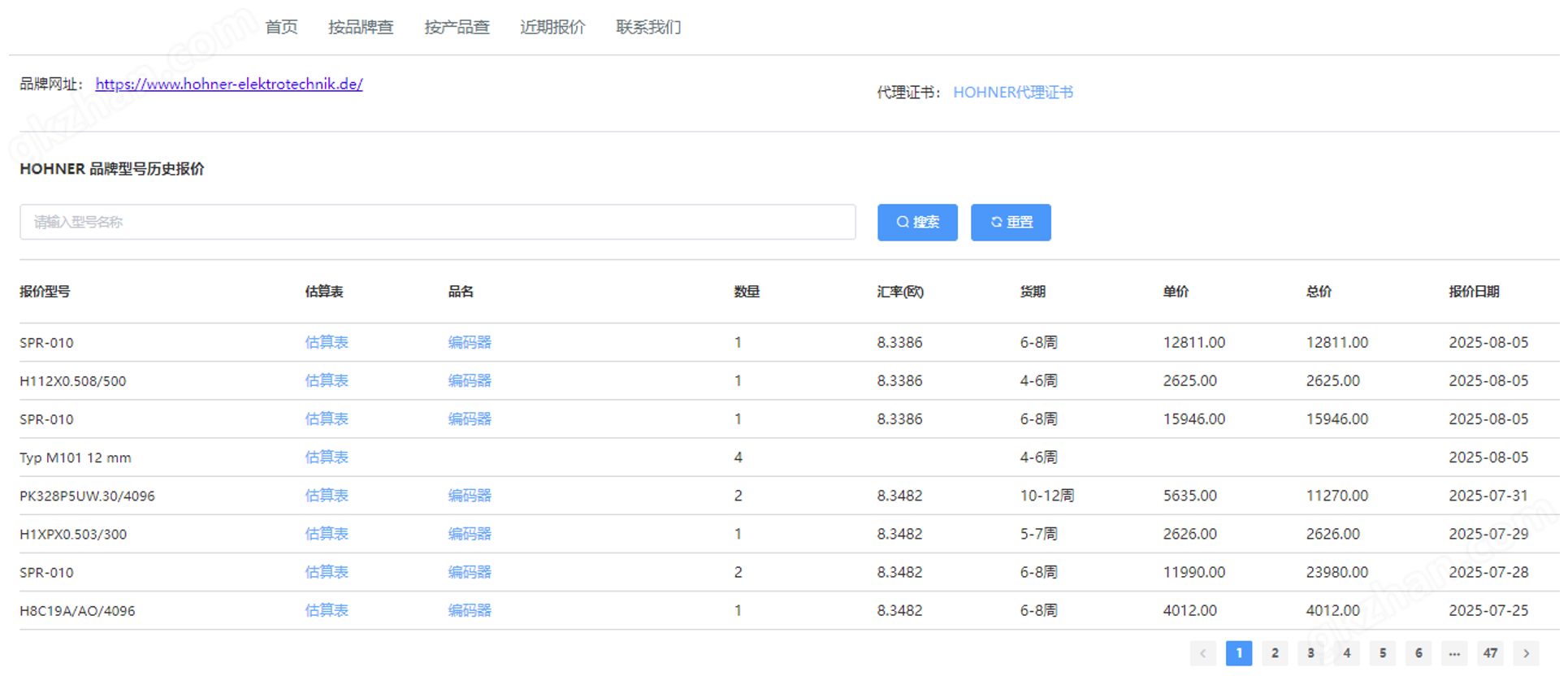
Task: Open 估算表 link for PK328P5UW.30/4096 row
Action: 327,495
